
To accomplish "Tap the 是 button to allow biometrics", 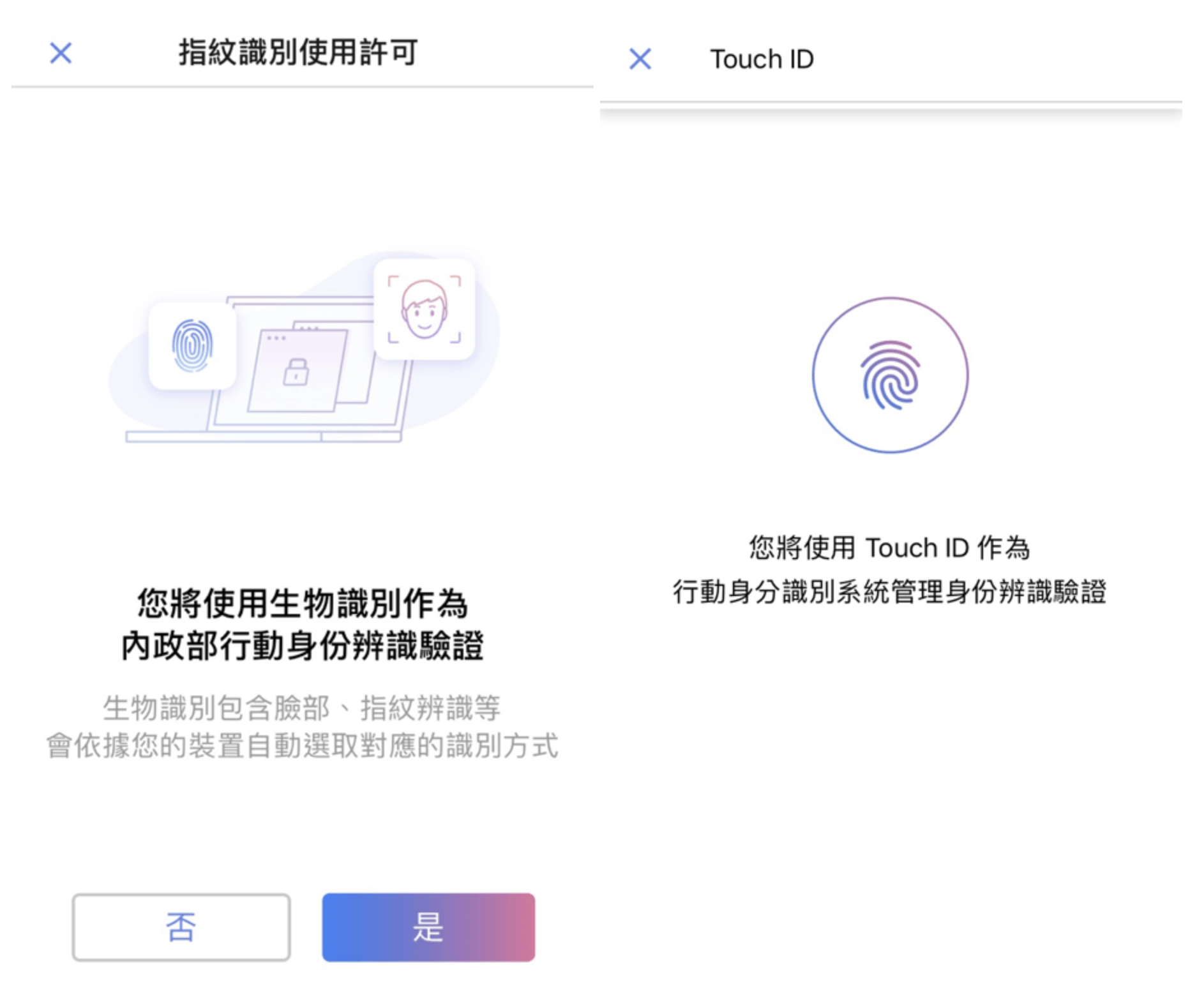I will [x=428, y=927].
